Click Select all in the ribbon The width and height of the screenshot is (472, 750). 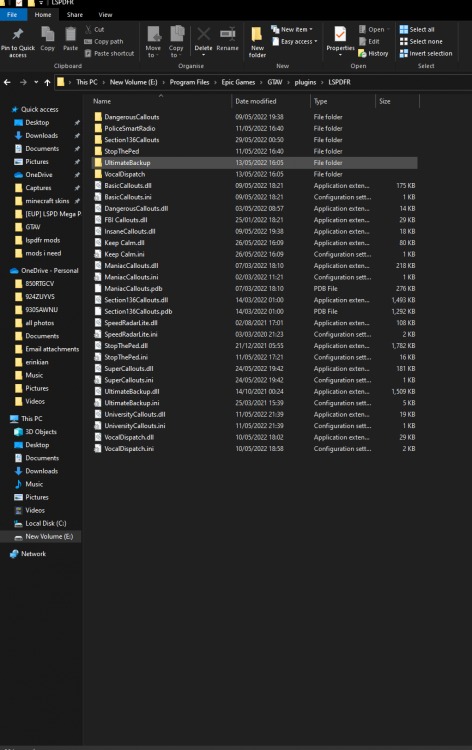coord(417,29)
